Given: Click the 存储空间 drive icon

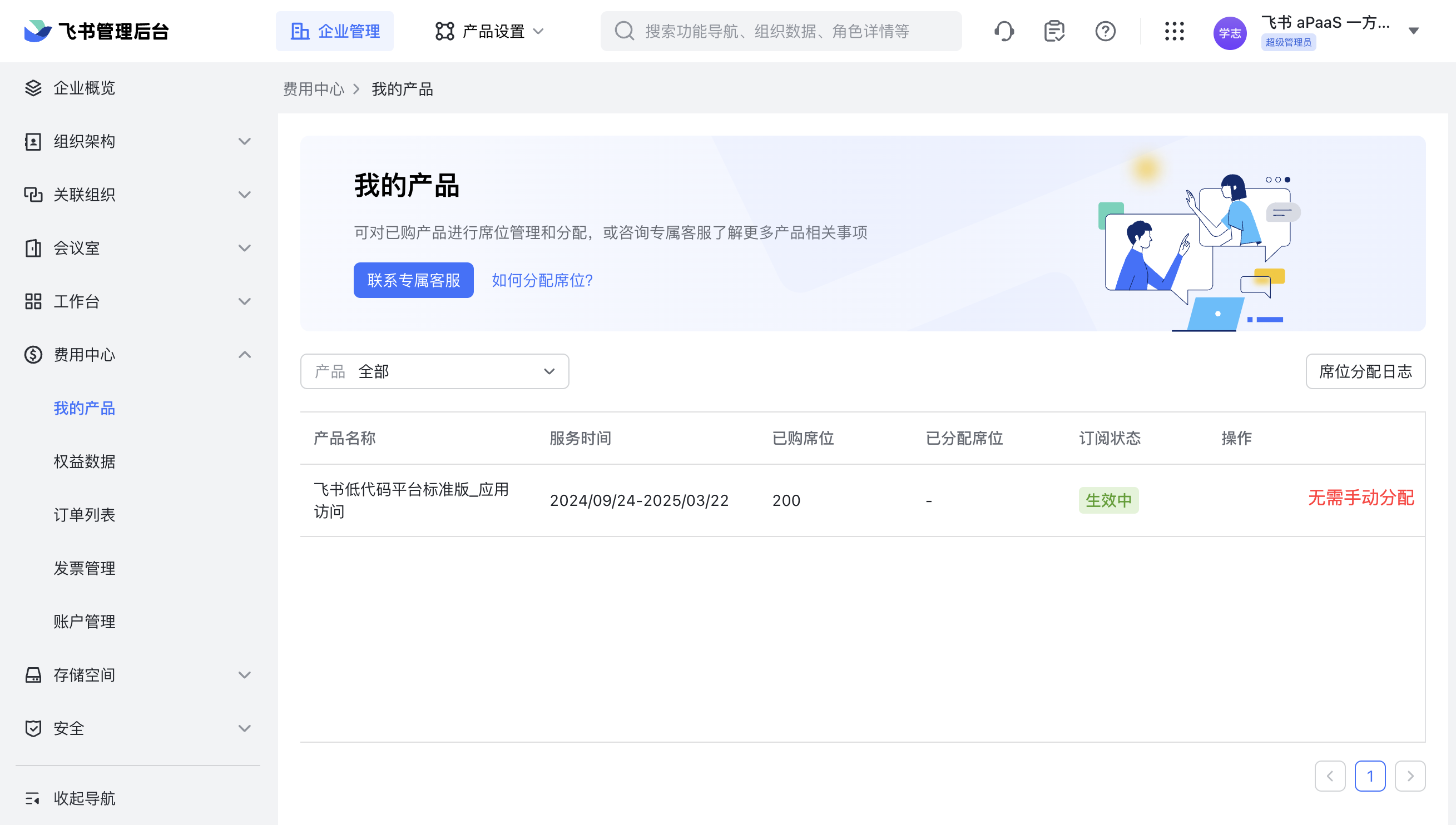Looking at the screenshot, I should [33, 675].
